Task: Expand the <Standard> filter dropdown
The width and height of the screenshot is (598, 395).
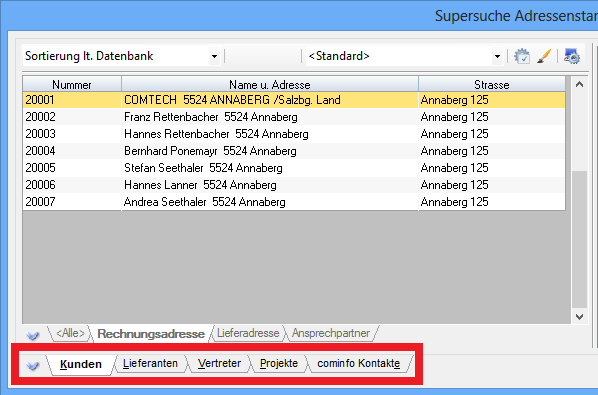Action: pyautogui.click(x=497, y=56)
